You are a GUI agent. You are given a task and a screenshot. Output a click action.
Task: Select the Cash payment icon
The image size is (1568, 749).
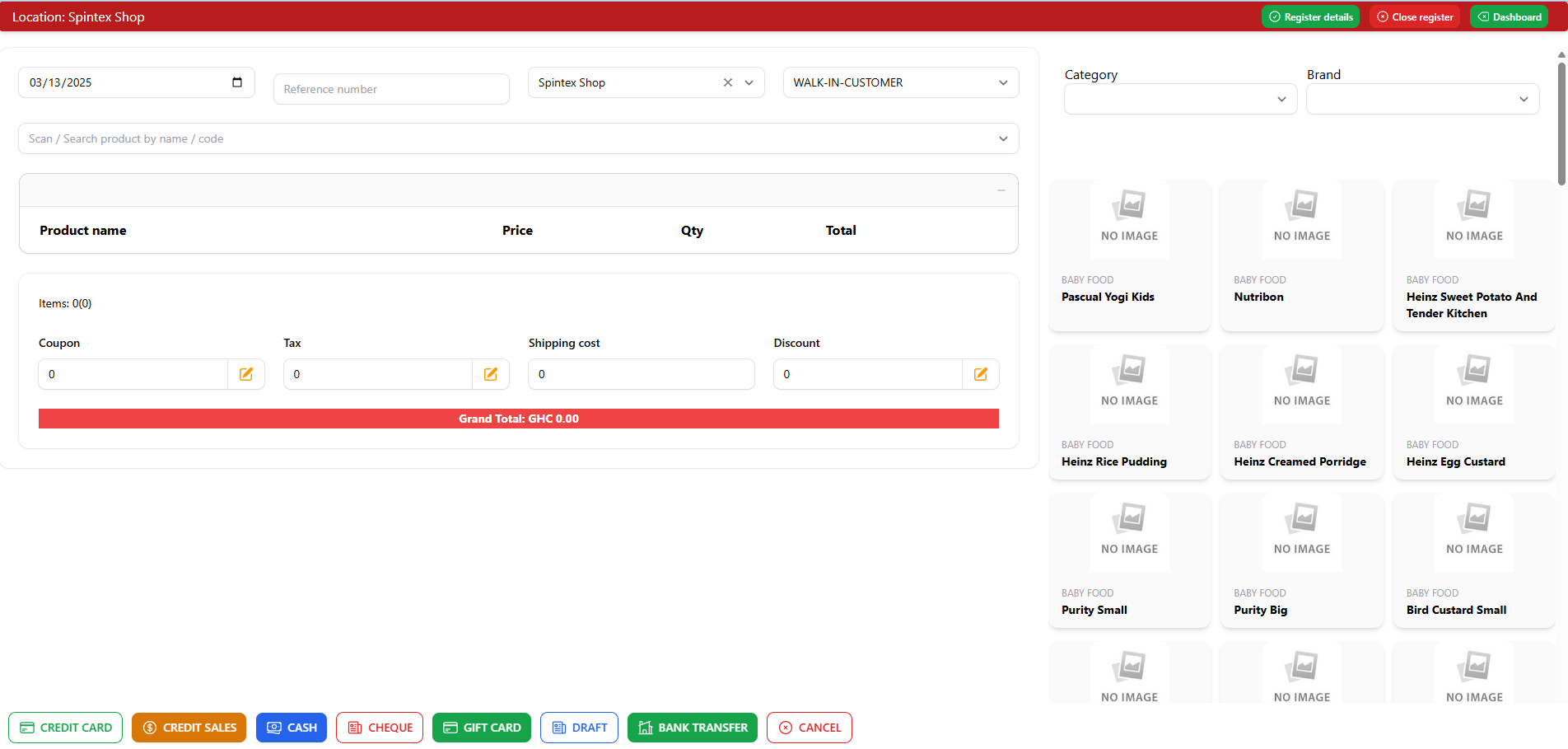[x=273, y=728]
